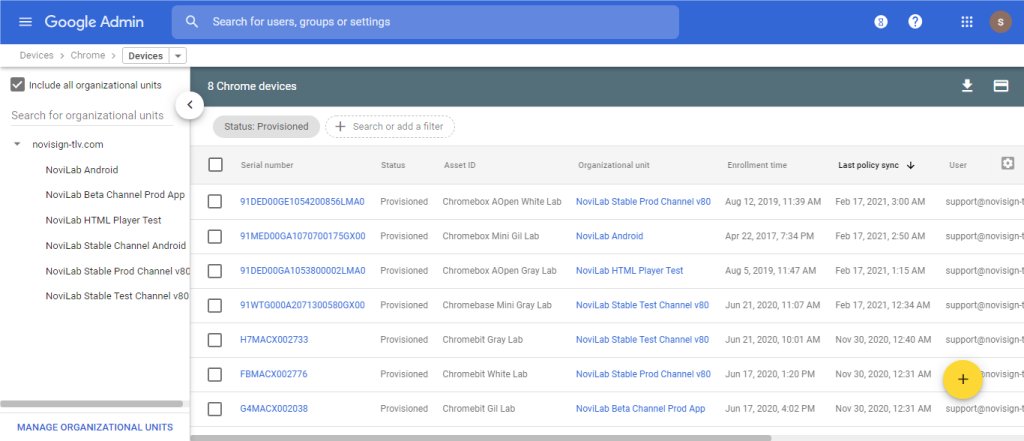1024x441 pixels.
Task: Open serial 91MED00GA1070700175GX00
Action: 302,237
